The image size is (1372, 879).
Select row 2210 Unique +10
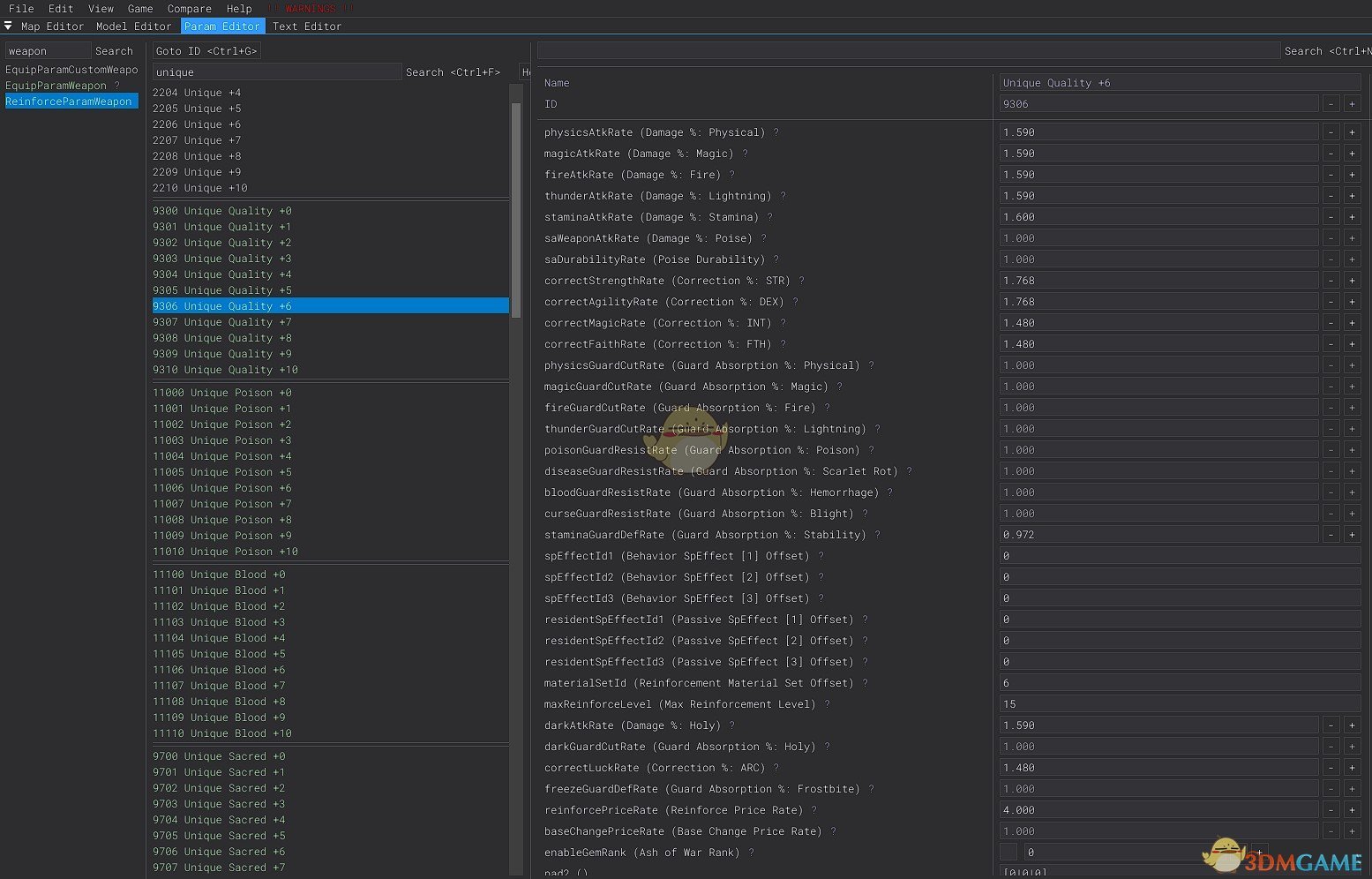click(331, 188)
